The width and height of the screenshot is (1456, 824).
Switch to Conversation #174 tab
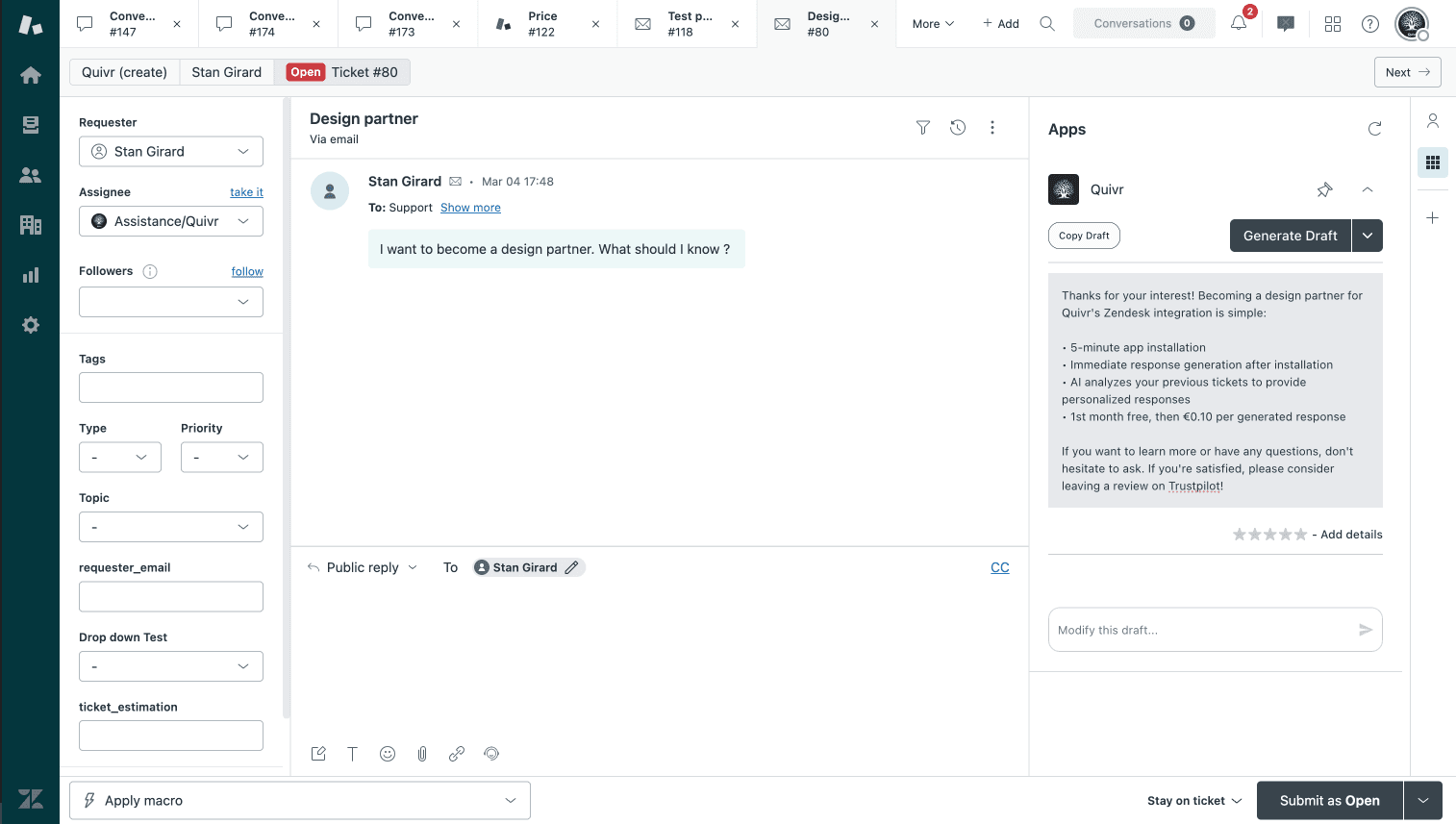tap(269, 24)
